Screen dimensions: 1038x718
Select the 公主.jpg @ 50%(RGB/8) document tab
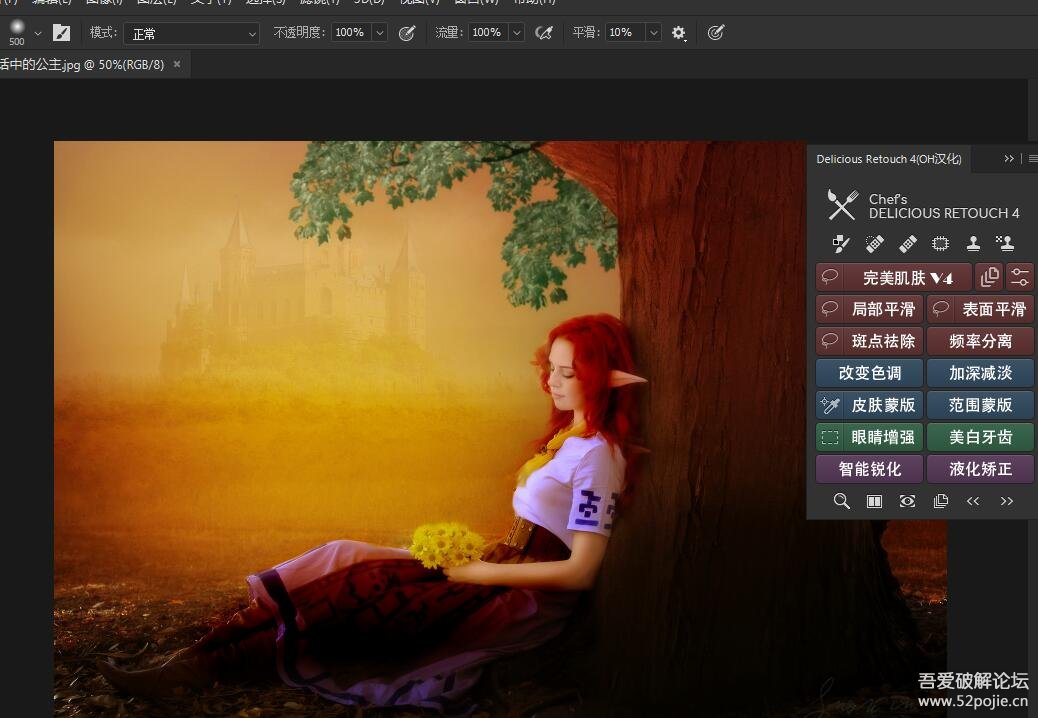pos(82,64)
